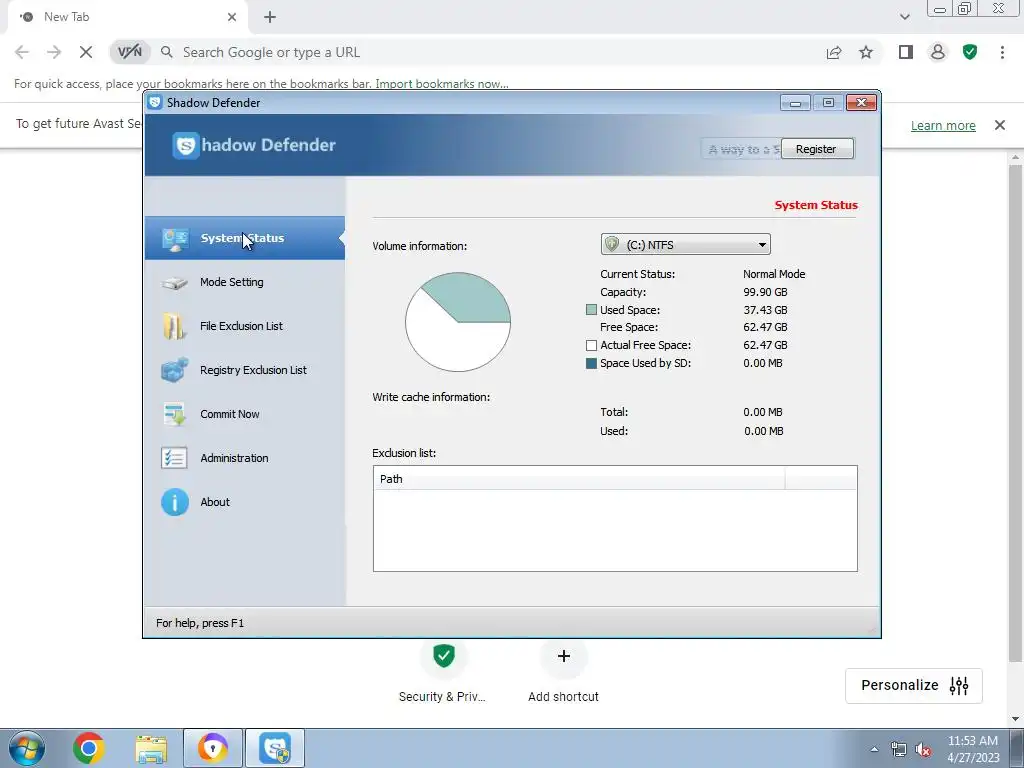Click the Register button

[x=816, y=149]
